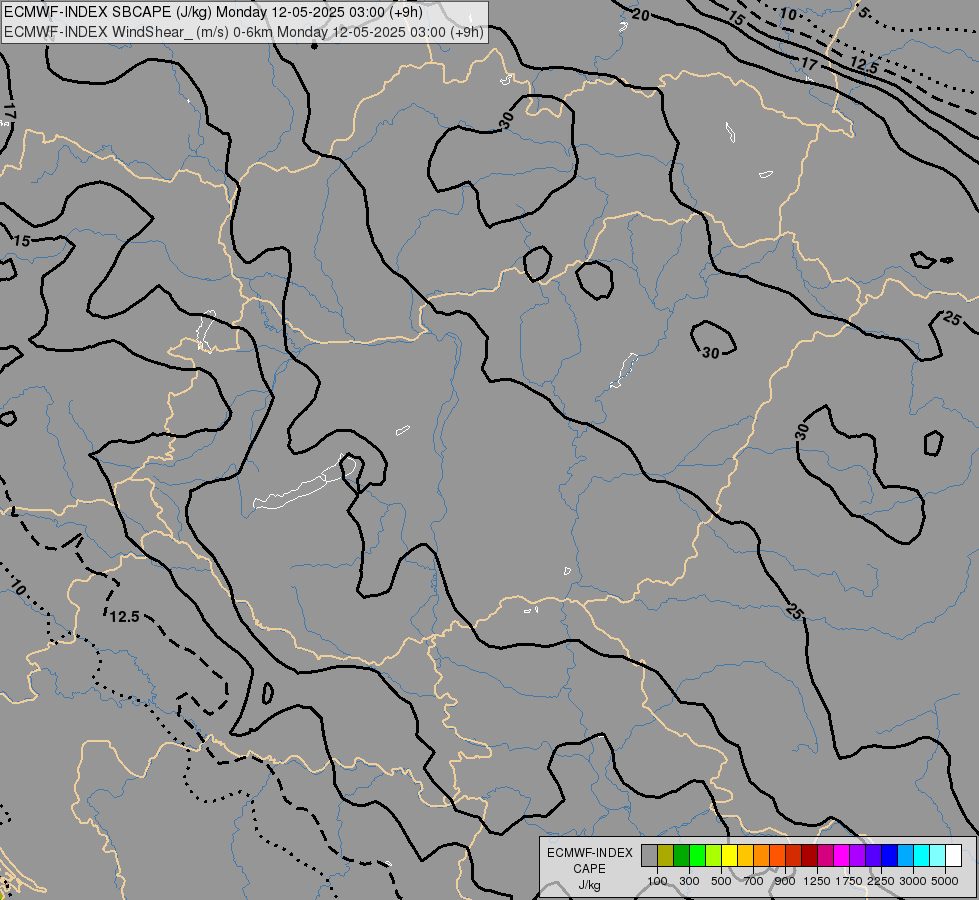Click the olive swatch in the CAPE legend

pyautogui.click(x=666, y=856)
